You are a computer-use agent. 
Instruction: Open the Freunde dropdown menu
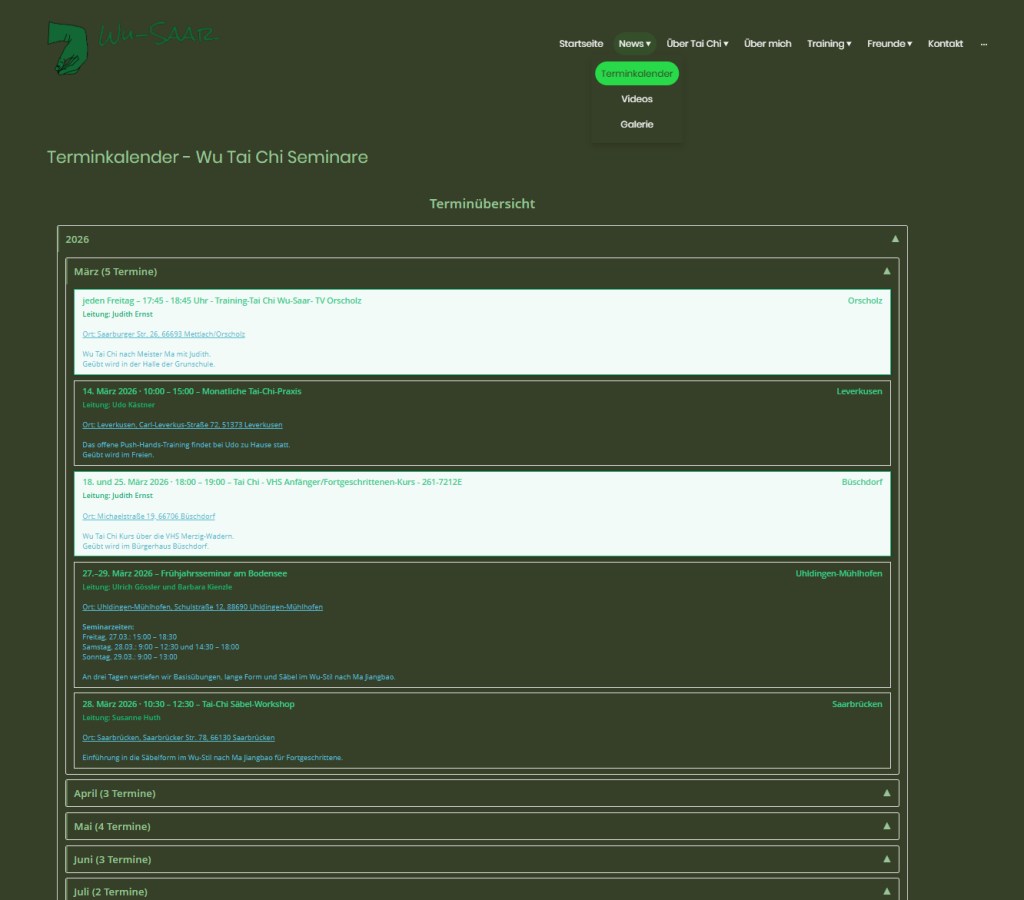coord(889,44)
